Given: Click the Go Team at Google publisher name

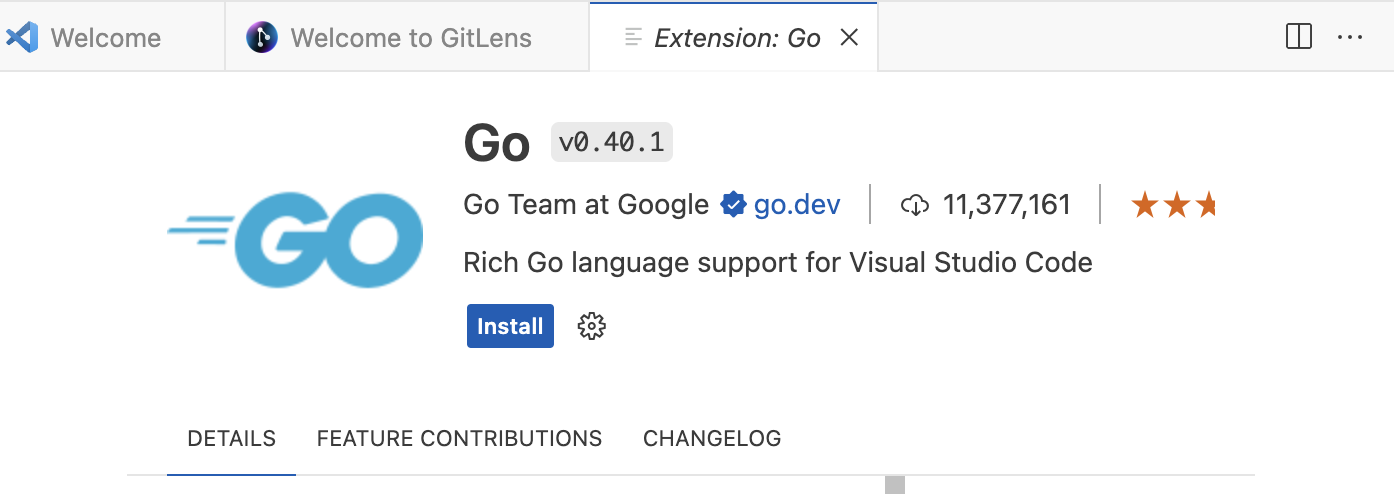Looking at the screenshot, I should 586,205.
